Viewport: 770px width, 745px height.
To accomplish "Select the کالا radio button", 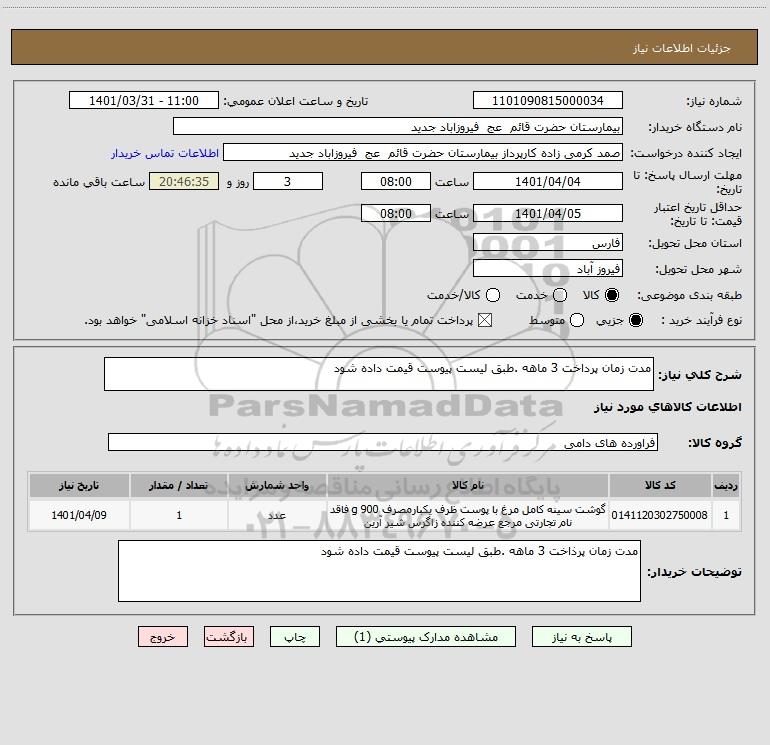I will [x=612, y=295].
